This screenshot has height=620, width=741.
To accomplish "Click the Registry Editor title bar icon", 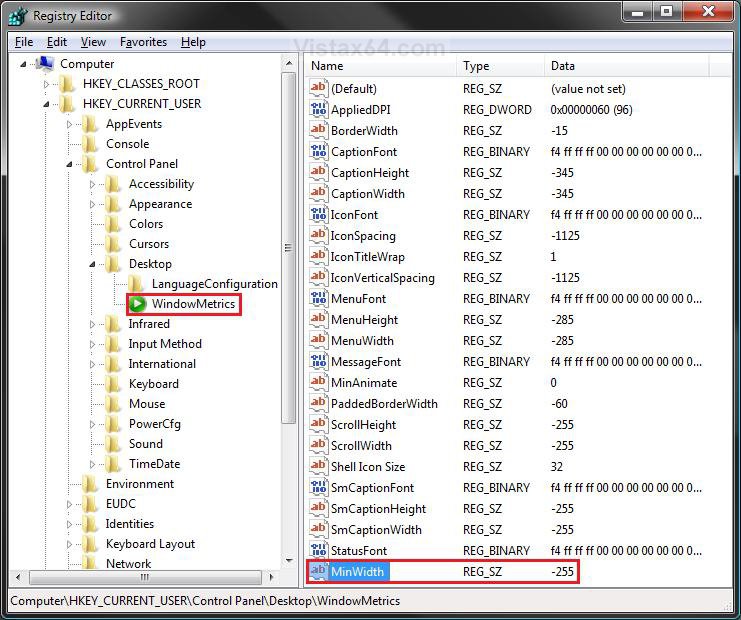I will 18,15.
